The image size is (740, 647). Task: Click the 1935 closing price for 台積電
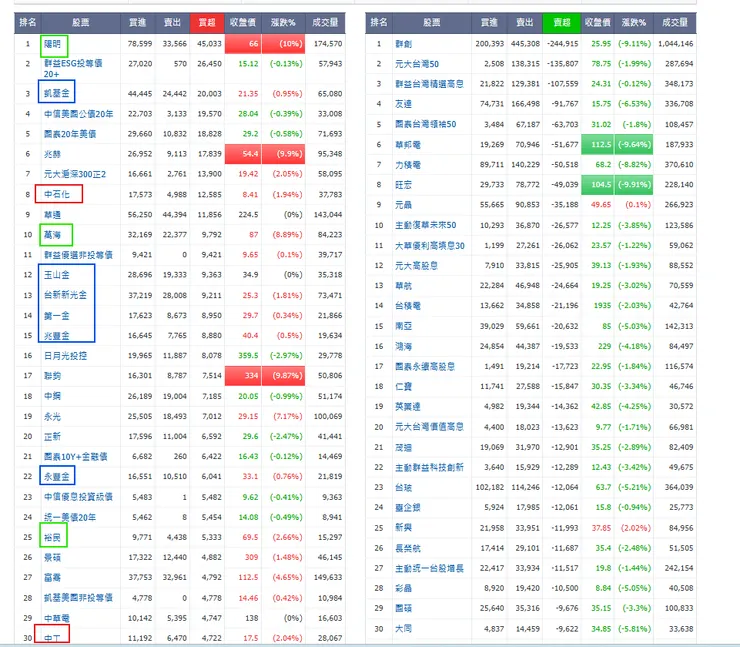[x=603, y=306]
